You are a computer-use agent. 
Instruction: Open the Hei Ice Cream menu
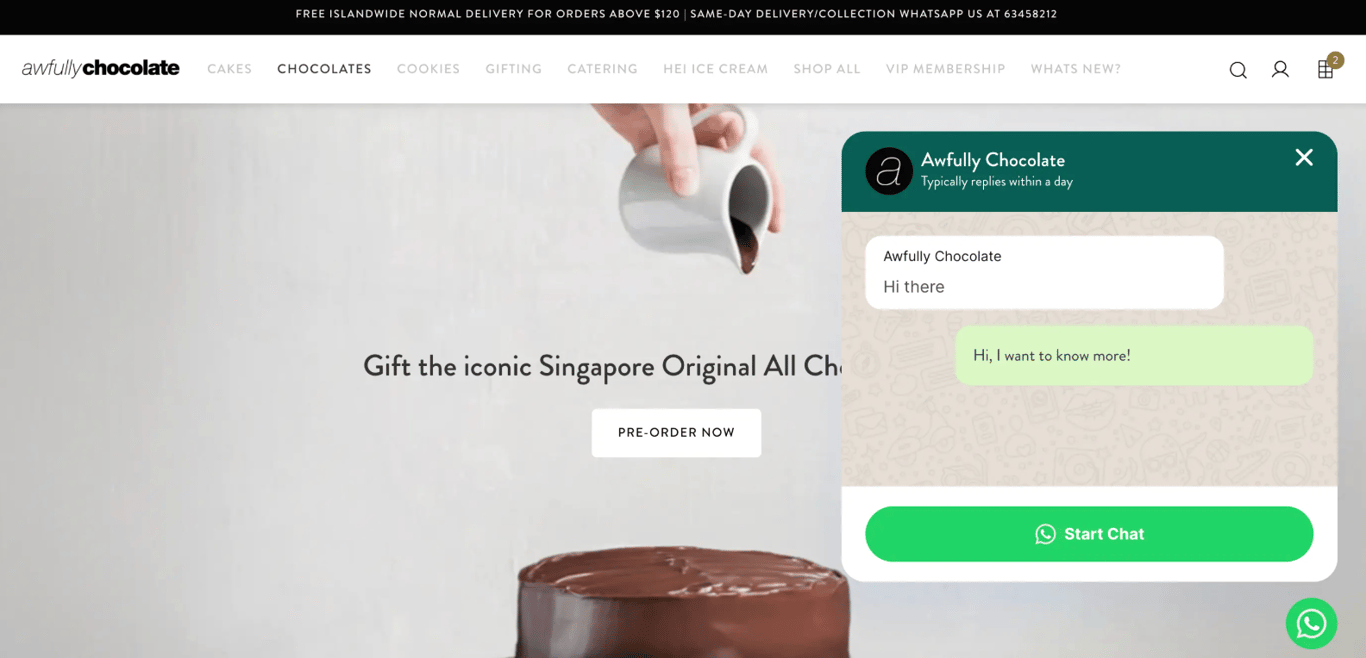(x=716, y=69)
